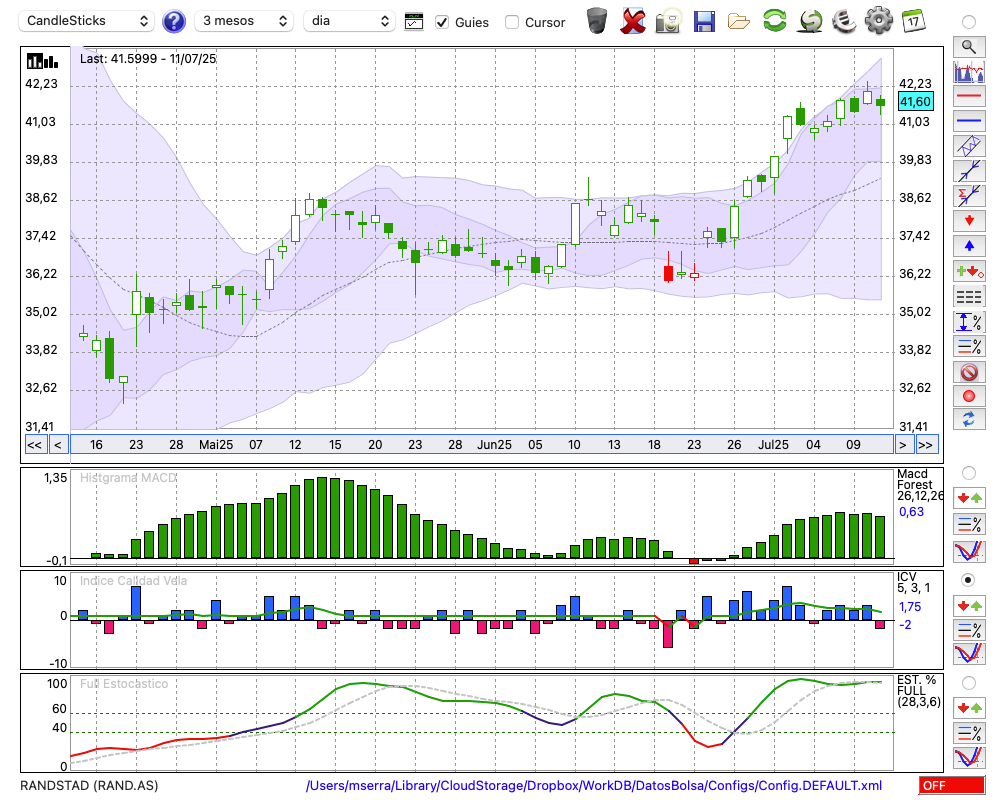Viewport: 1000px width, 800px height.
Task: Click MACD panel percent lines button
Action: pos(969,524)
